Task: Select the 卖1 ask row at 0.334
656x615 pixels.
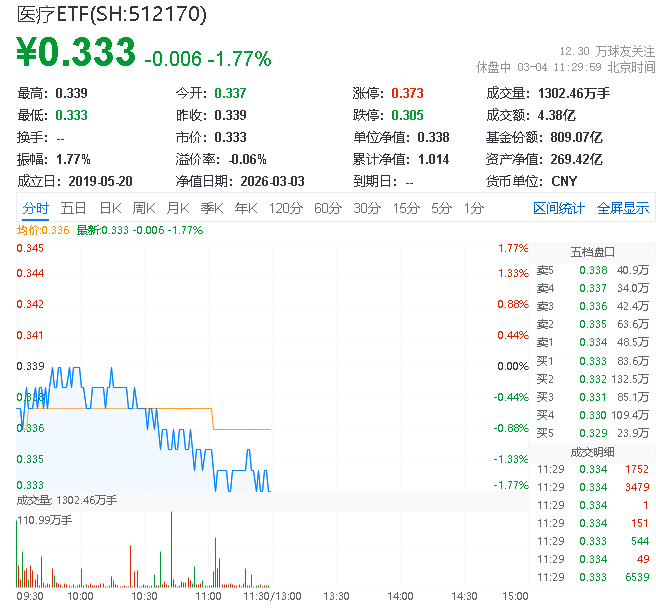Action: tap(592, 342)
